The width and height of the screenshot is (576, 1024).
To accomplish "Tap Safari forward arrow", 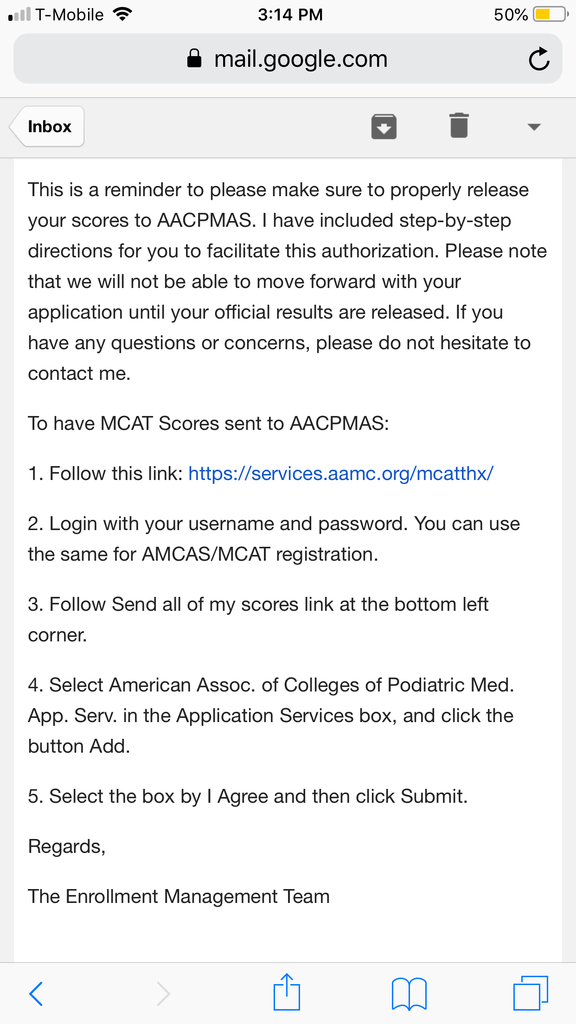I will click(163, 994).
